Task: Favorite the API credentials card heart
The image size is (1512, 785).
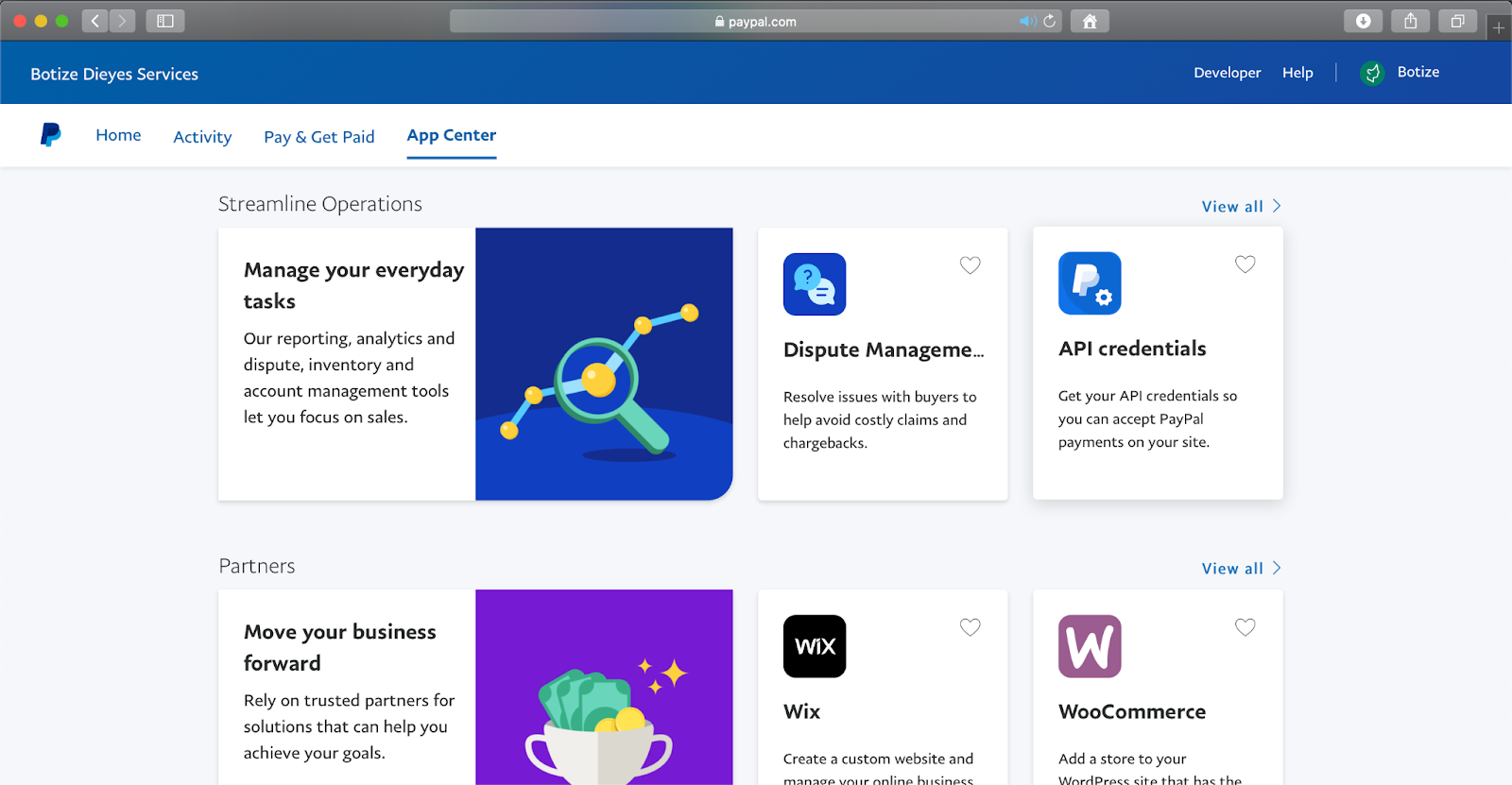Action: (1246, 265)
